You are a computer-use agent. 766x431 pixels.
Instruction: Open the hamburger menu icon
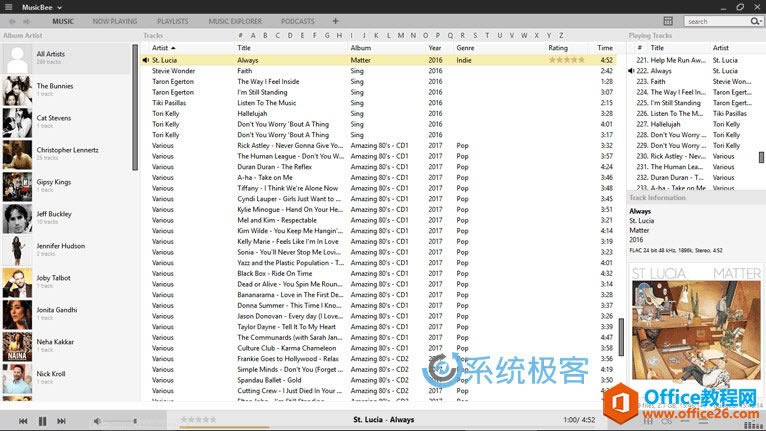pyautogui.click(x=8, y=7)
